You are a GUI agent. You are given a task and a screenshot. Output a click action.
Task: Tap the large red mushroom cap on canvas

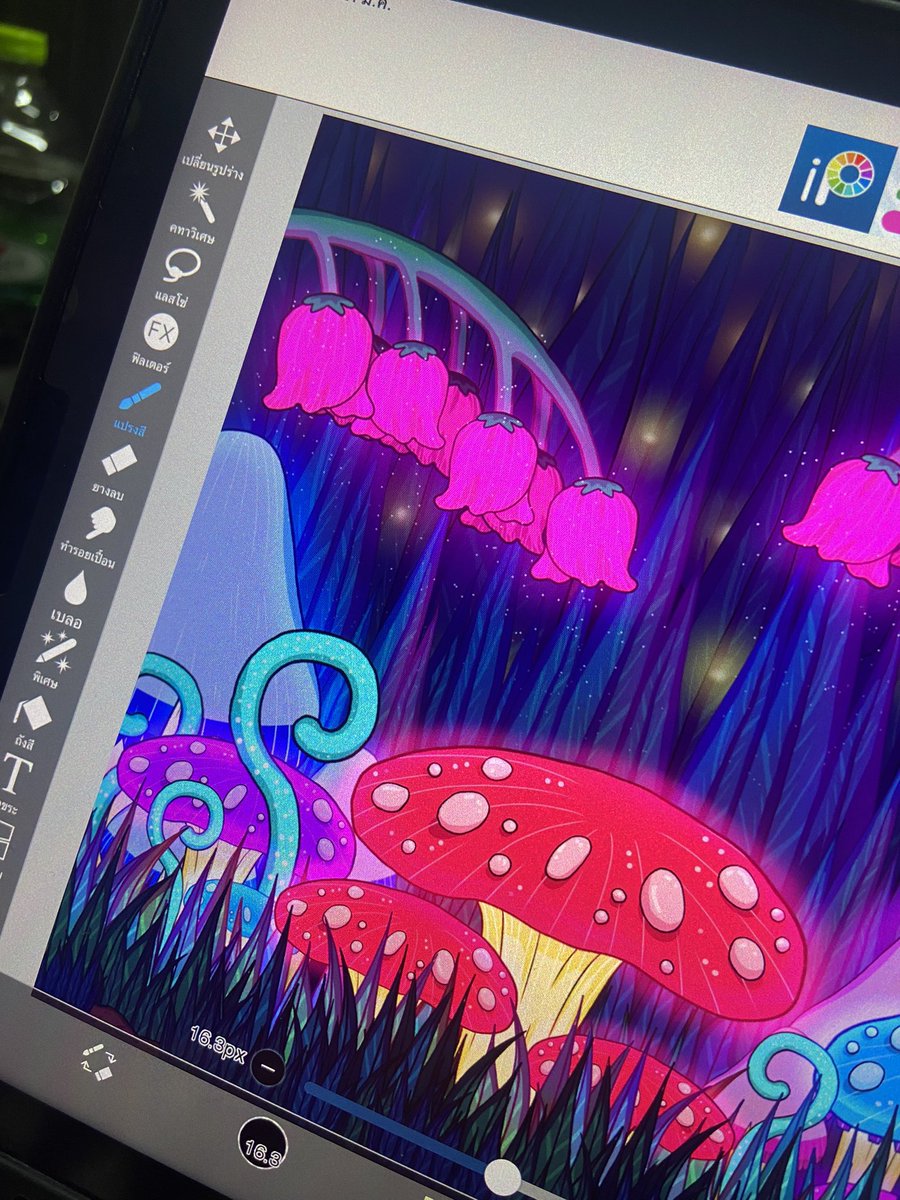(578, 880)
